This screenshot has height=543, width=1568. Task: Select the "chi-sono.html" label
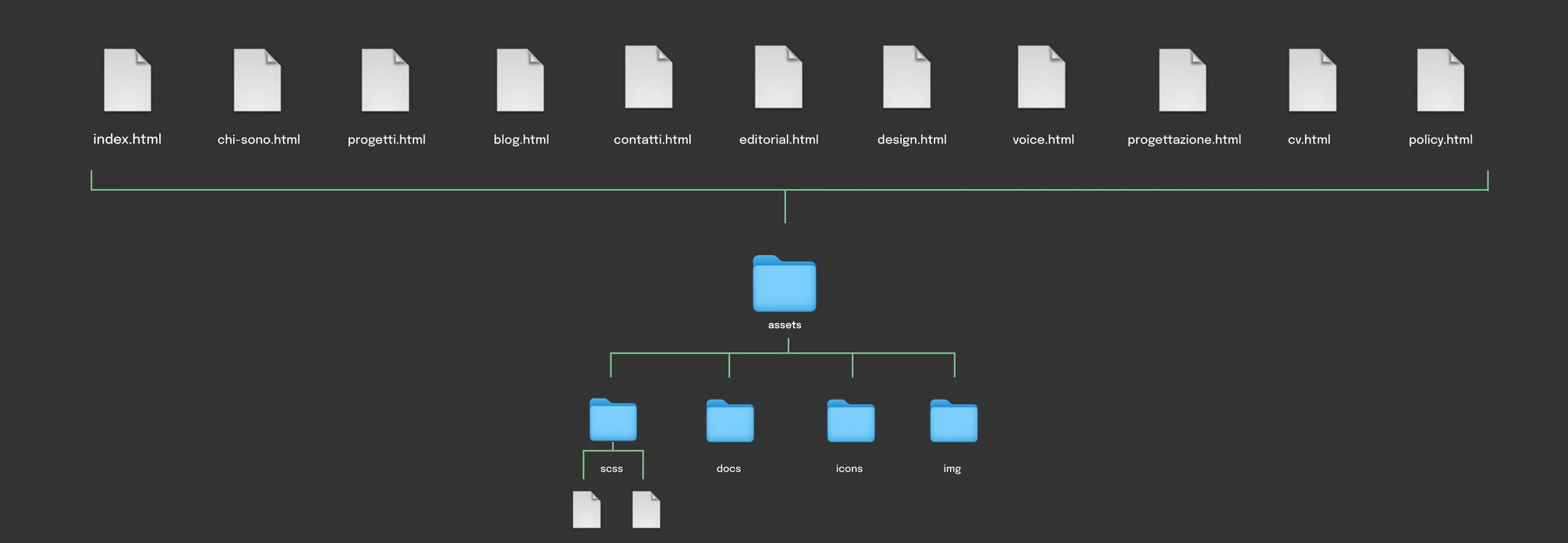coord(259,140)
